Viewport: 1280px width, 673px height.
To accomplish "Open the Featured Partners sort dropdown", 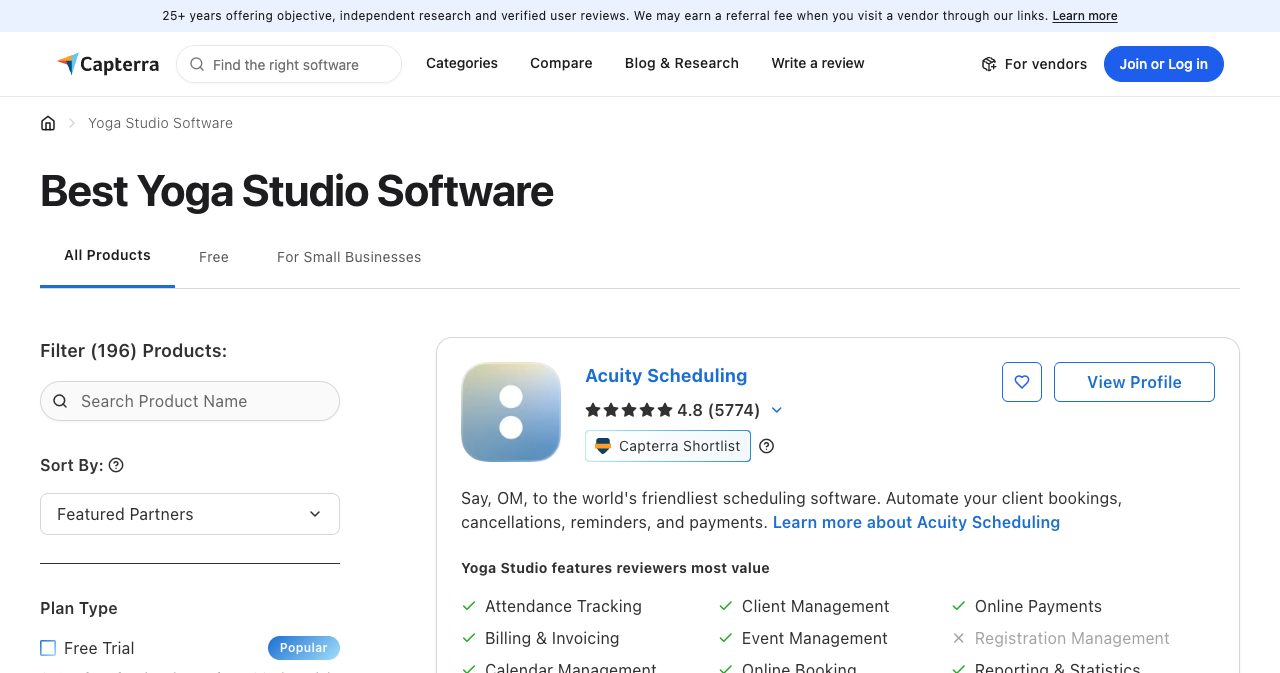I will 190,514.
